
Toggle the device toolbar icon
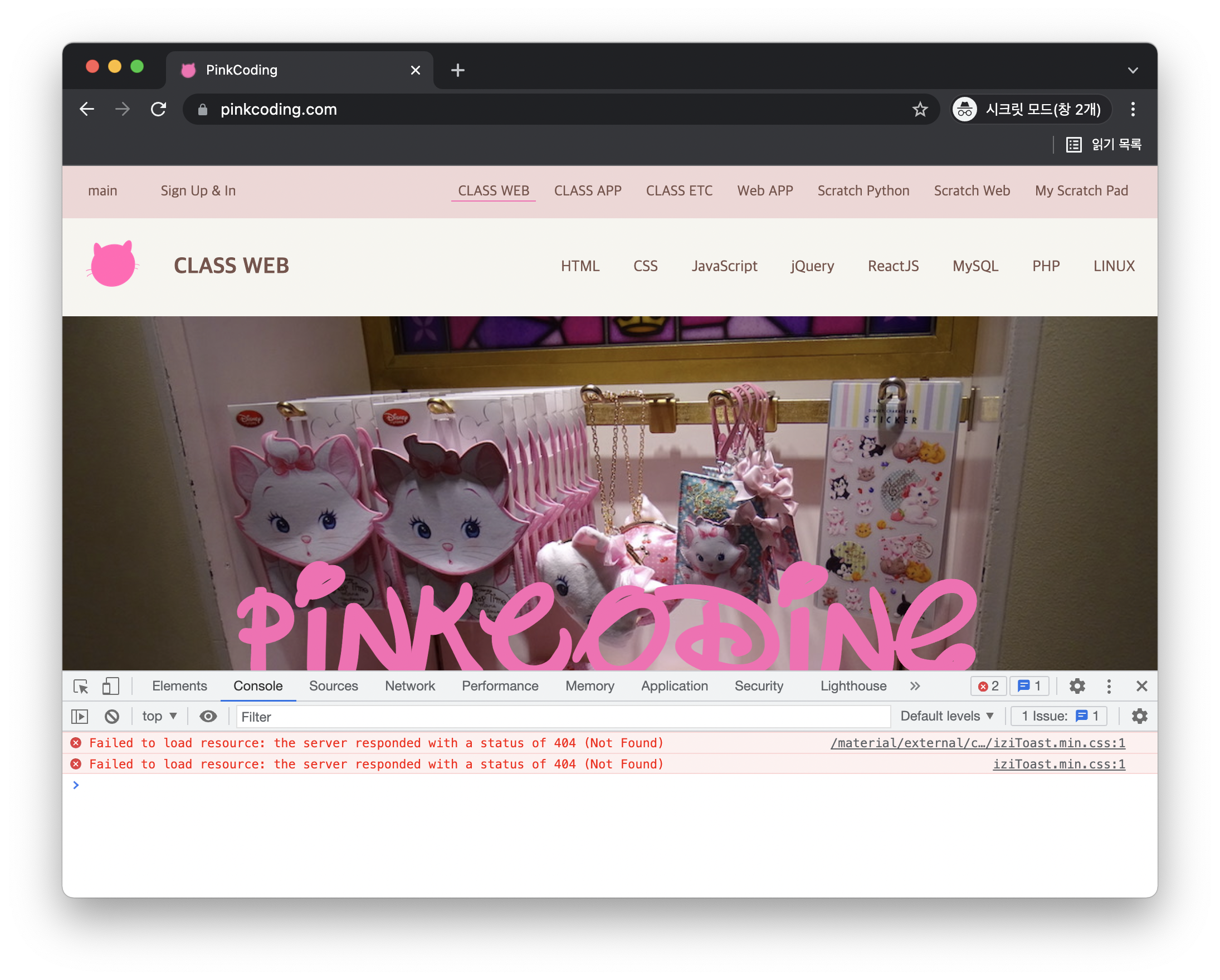pos(110,686)
